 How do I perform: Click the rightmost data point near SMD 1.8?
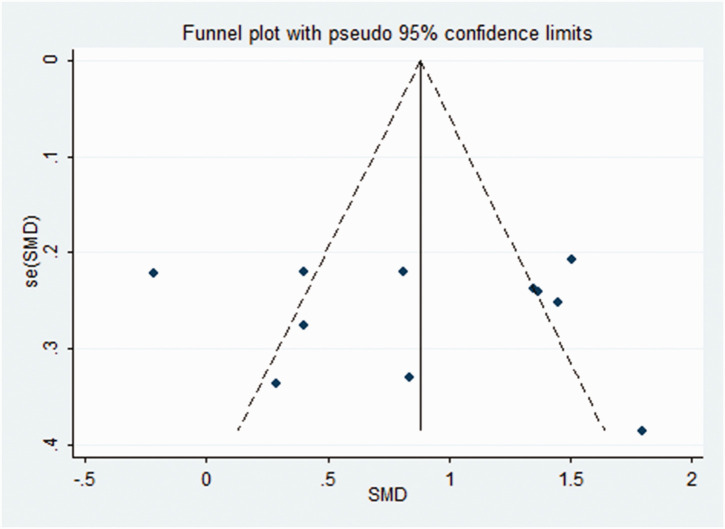(642, 430)
